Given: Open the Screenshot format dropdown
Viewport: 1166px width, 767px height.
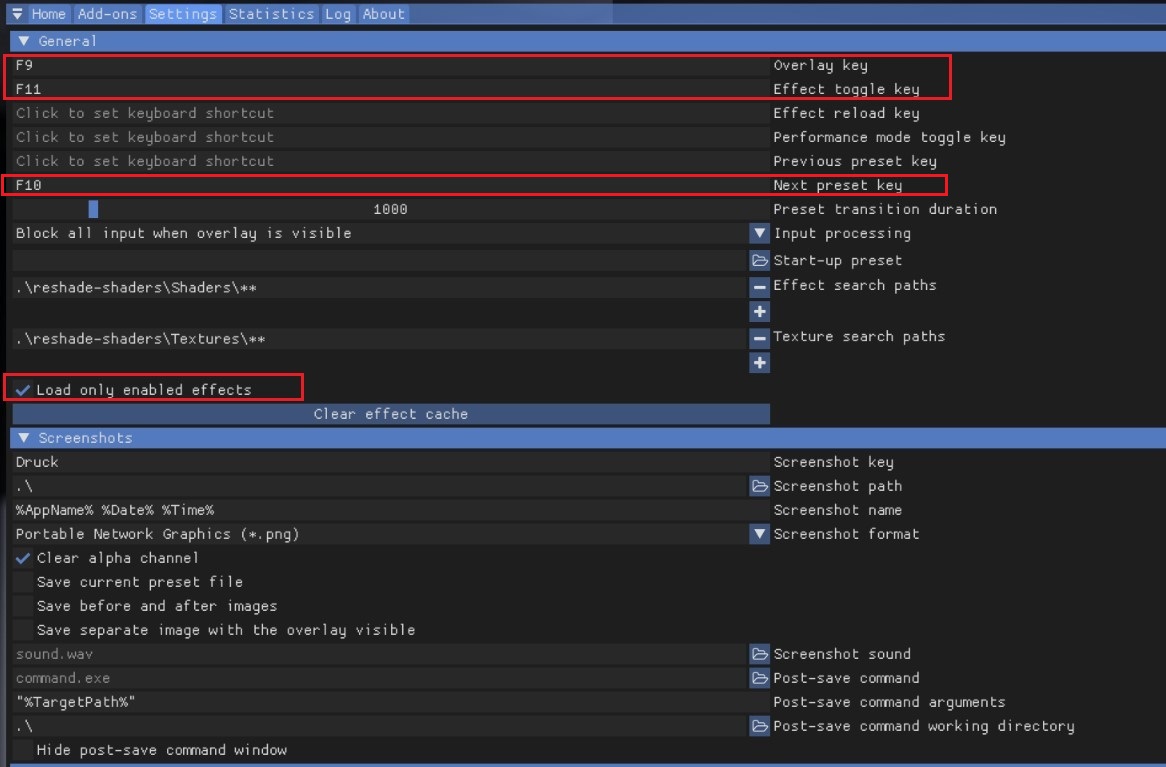Looking at the screenshot, I should 760,534.
